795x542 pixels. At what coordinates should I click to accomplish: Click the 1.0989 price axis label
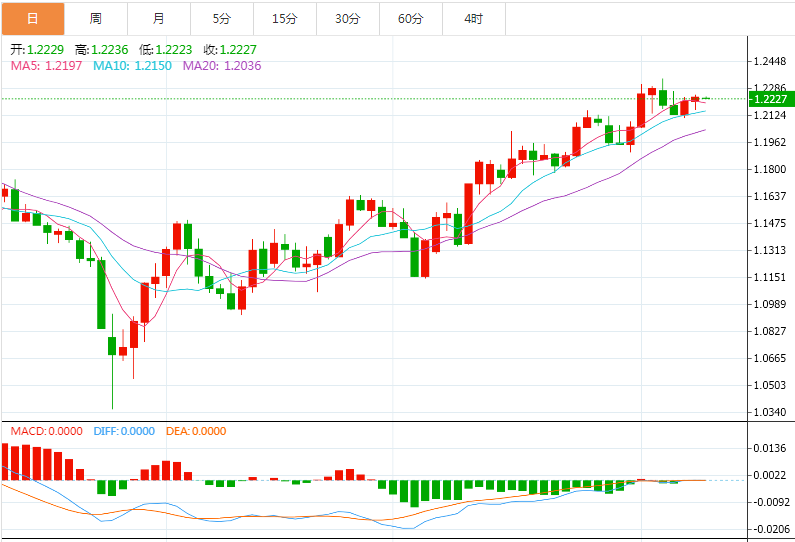pyautogui.click(x=770, y=304)
